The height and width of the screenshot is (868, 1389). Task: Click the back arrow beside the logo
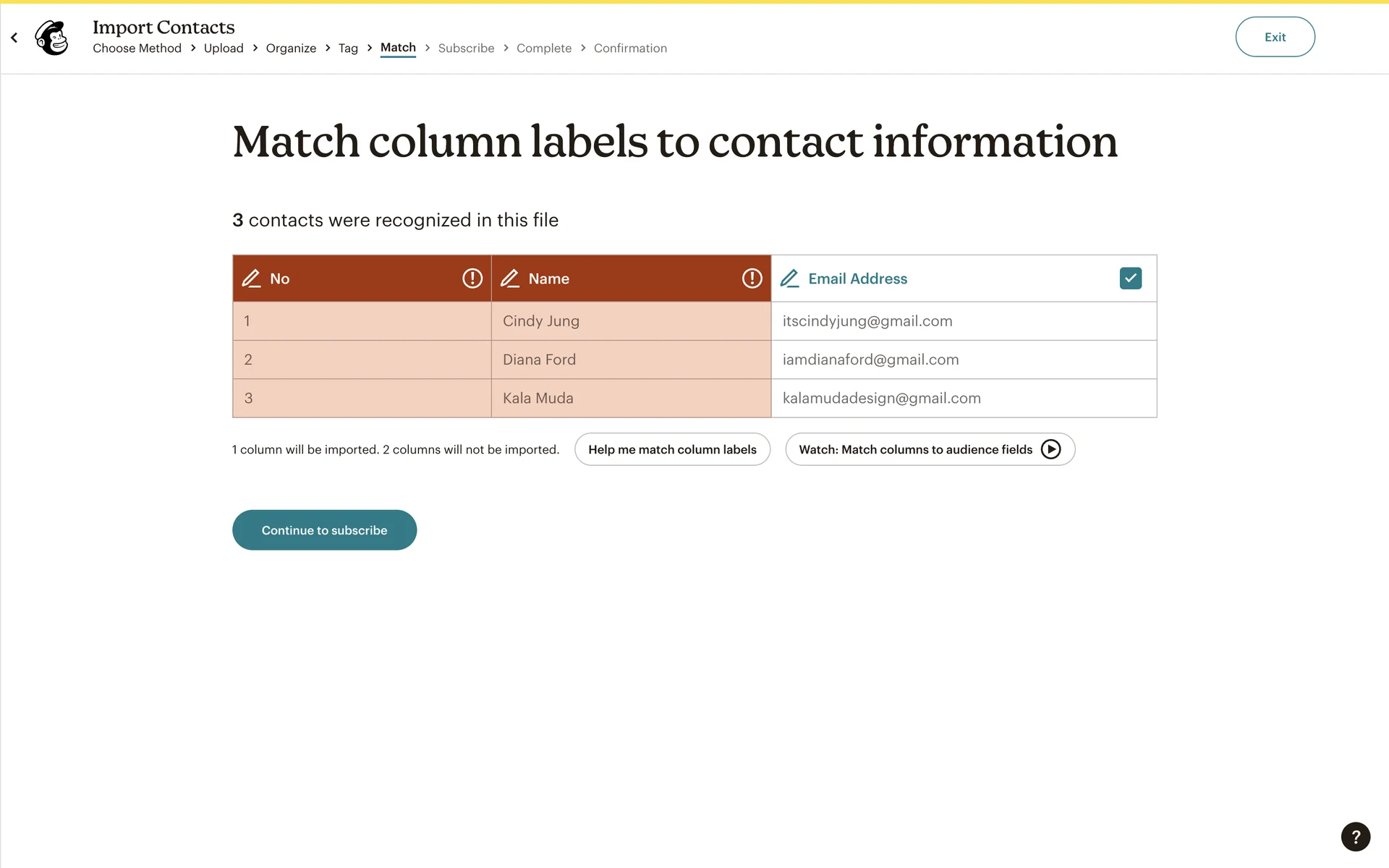14,38
